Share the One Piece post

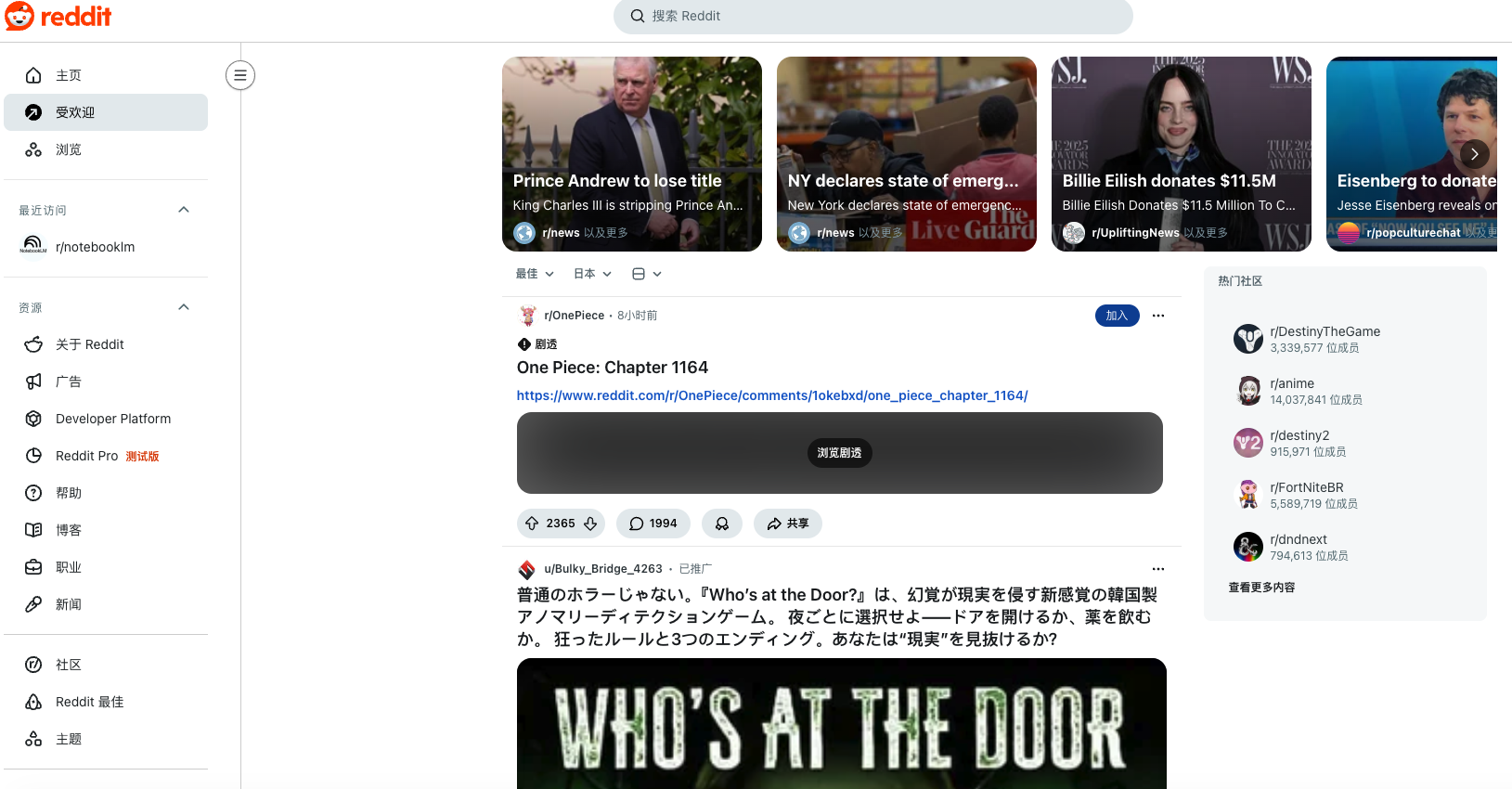click(788, 524)
